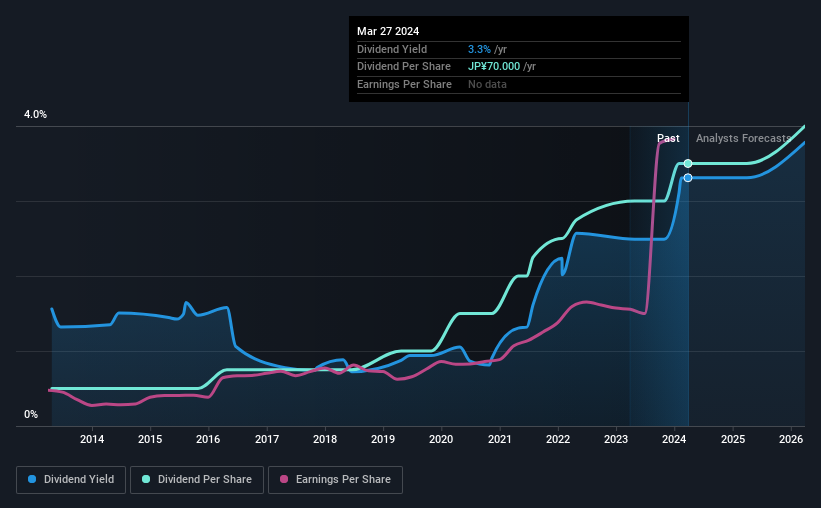Click the blue dividend yield marker at Mar 2024

tap(688, 178)
